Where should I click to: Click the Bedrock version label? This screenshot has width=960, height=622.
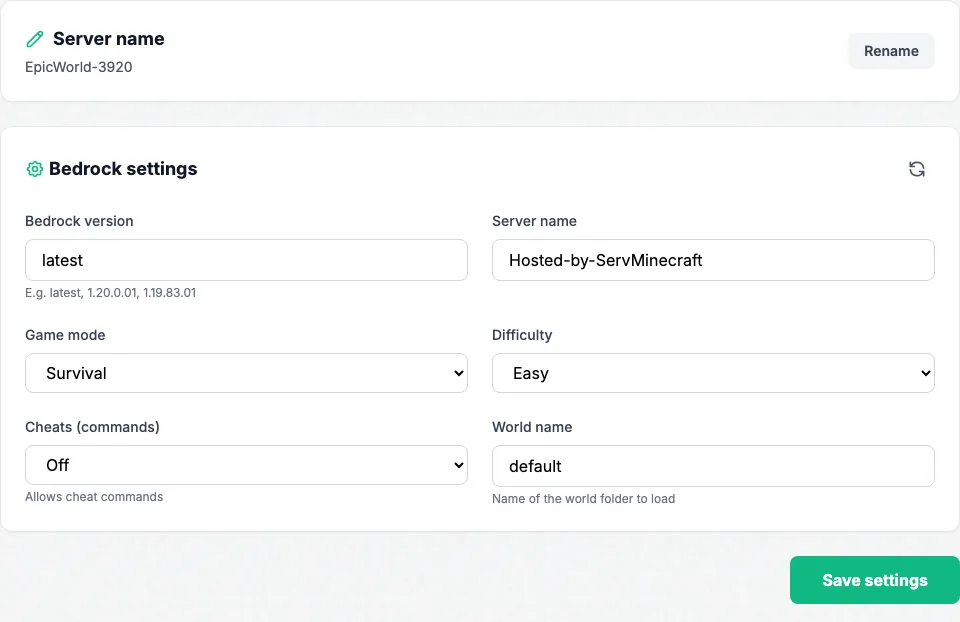pos(79,221)
